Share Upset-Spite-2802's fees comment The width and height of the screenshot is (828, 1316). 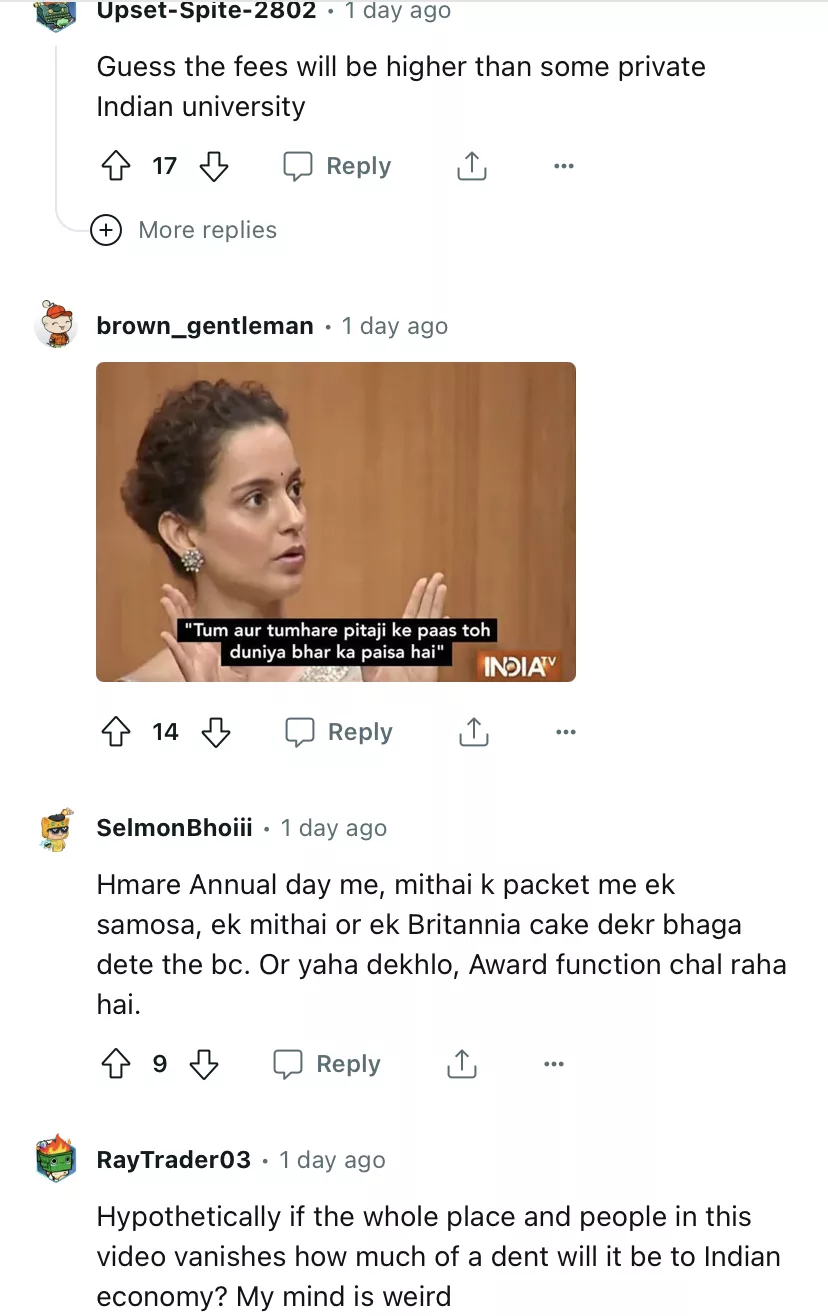click(x=472, y=166)
